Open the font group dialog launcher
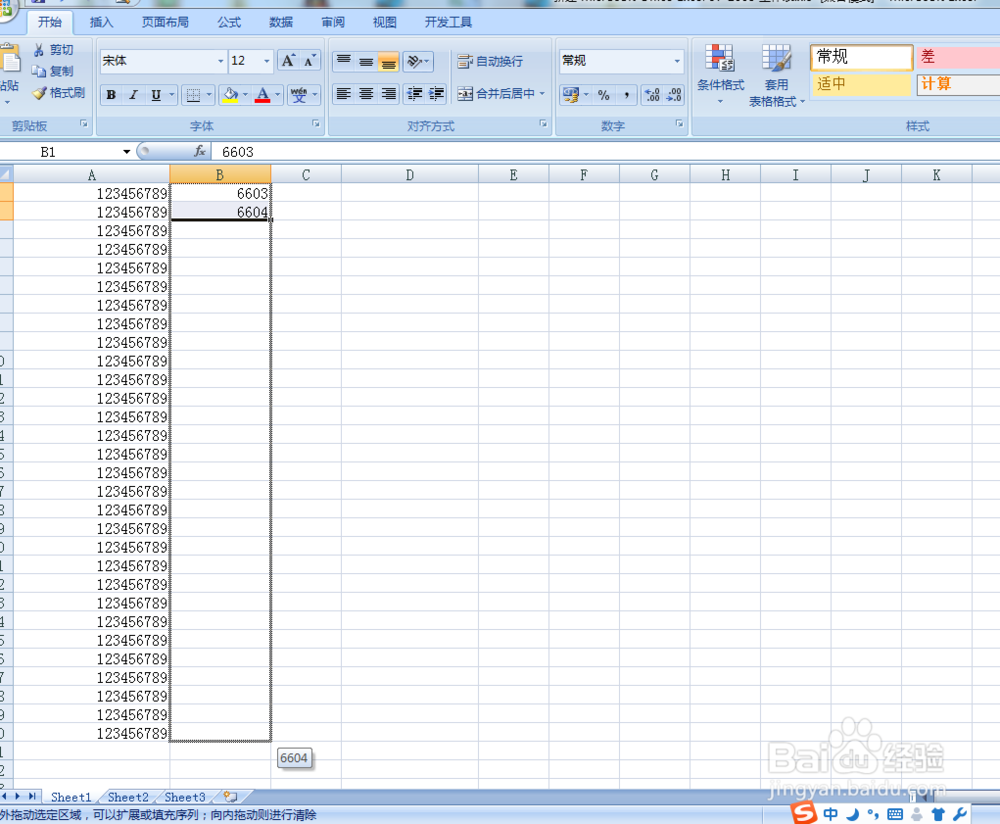Screen dimensions: 1000x824 pos(316,124)
